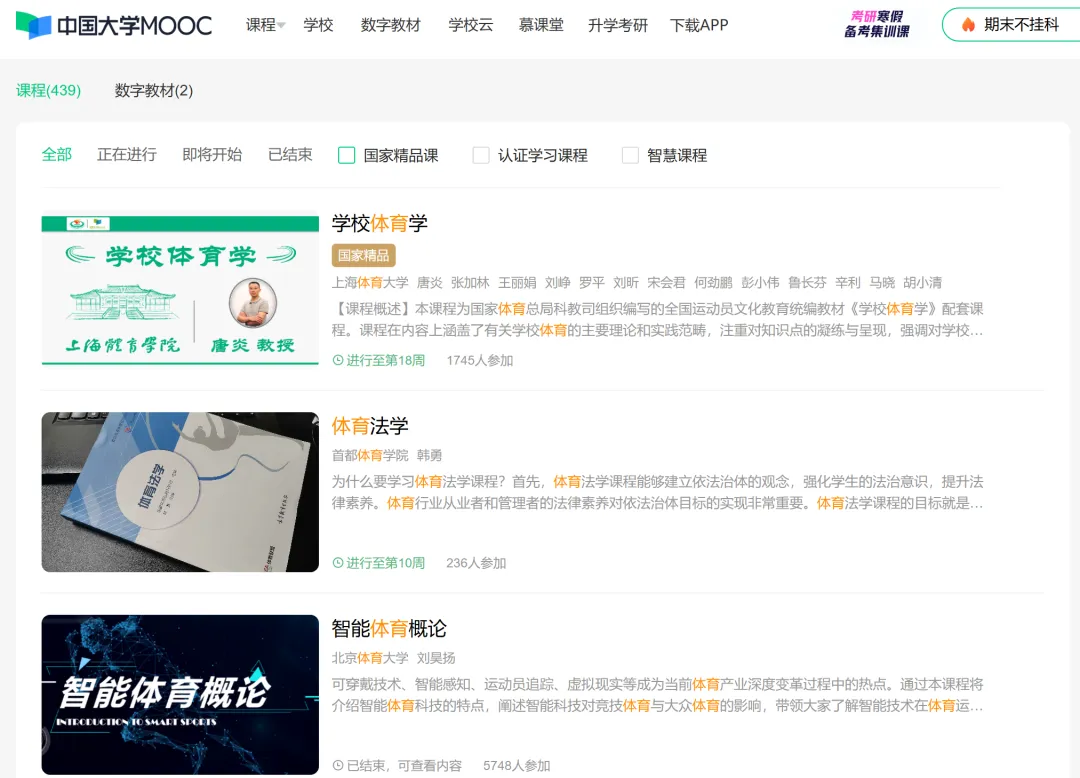Click 1745人参加 text
Viewport: 1080px width, 778px height.
coord(480,361)
